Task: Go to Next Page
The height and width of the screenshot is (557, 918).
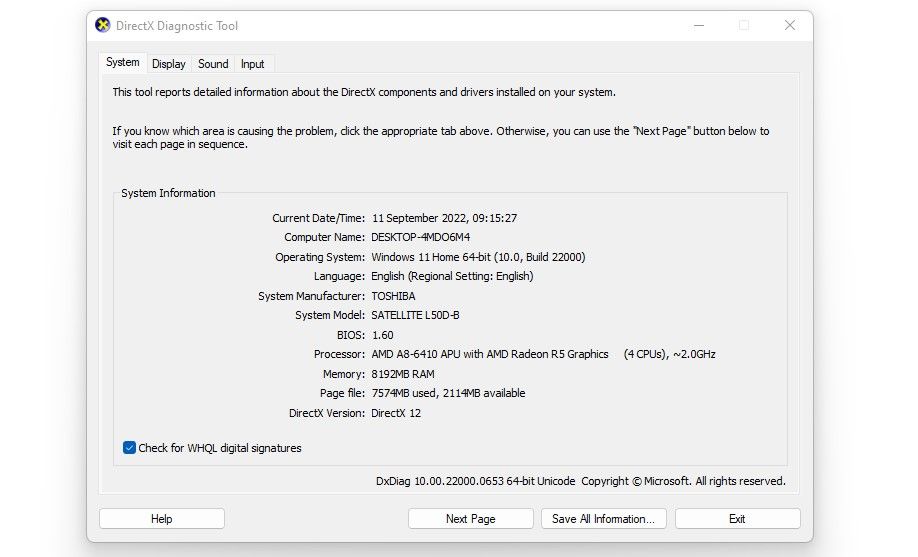Action: click(x=471, y=519)
